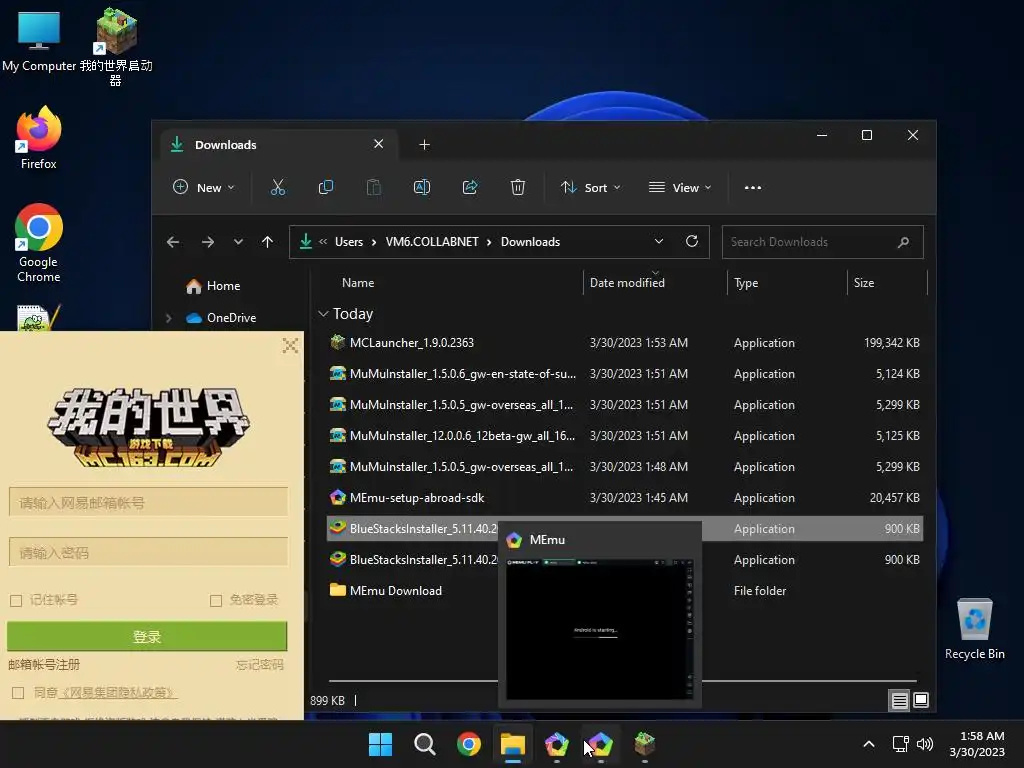
Task: Check the 免密登录 checkbox
Action: [216, 600]
